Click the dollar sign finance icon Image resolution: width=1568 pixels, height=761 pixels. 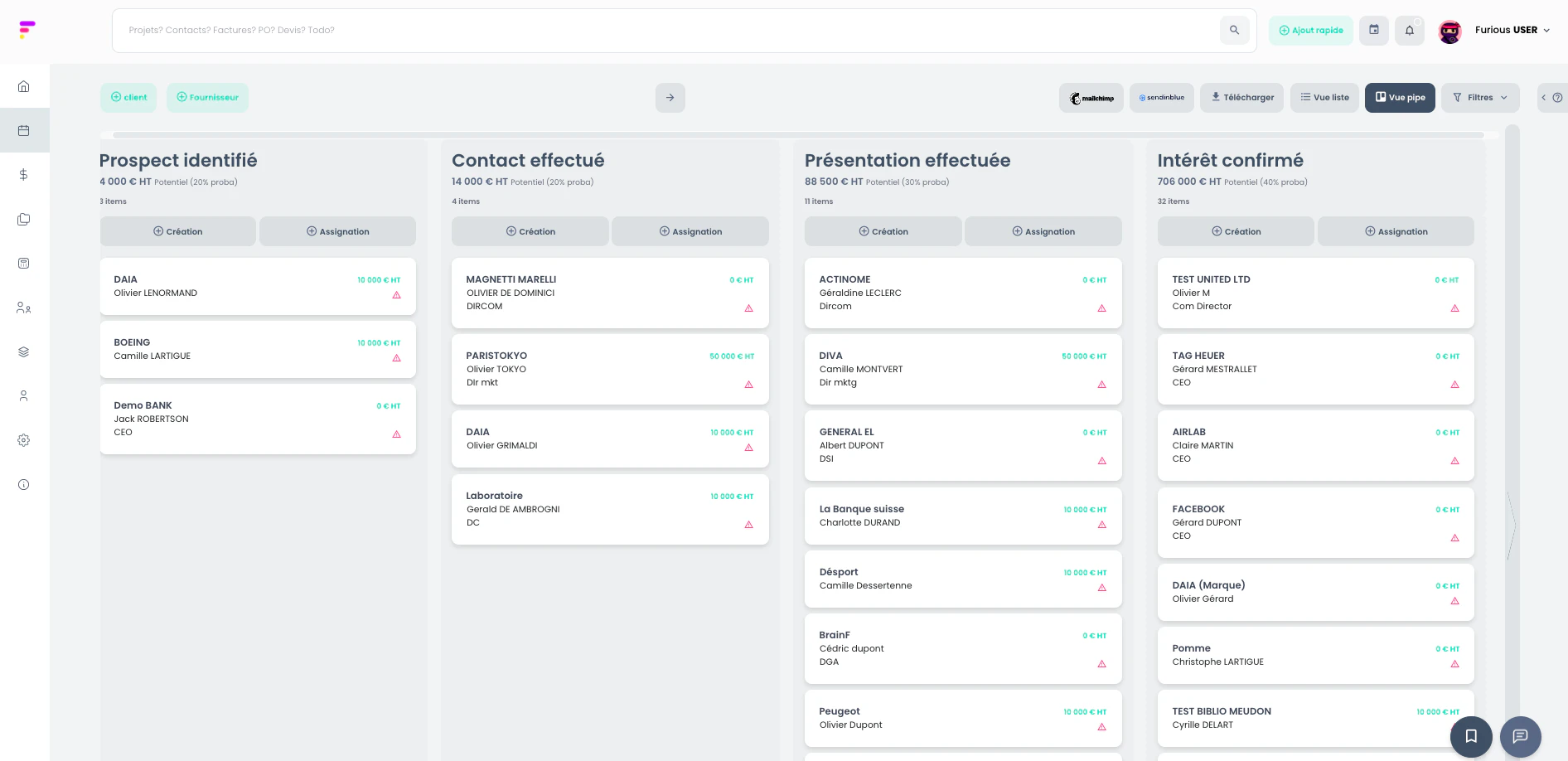tap(24, 175)
